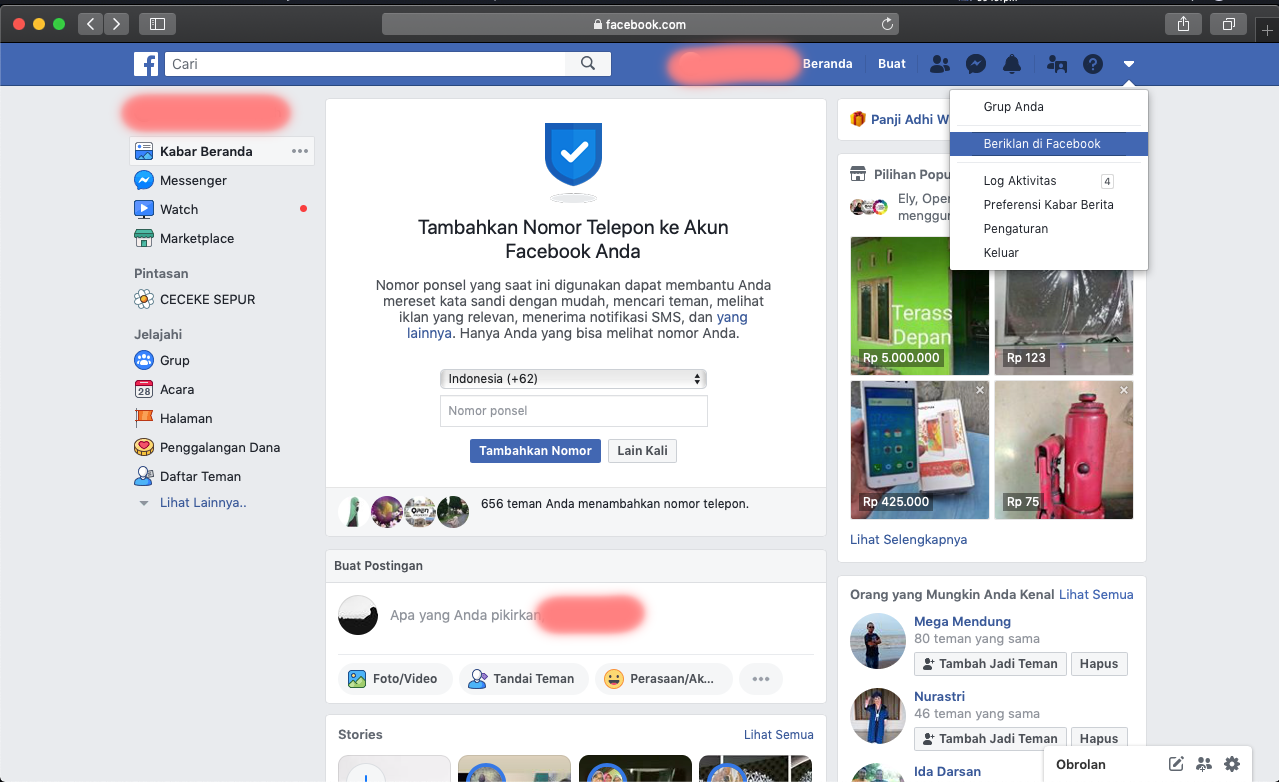The width and height of the screenshot is (1279, 782).
Task: Open Lihat Selengkapnya in marketplace
Action: point(908,539)
